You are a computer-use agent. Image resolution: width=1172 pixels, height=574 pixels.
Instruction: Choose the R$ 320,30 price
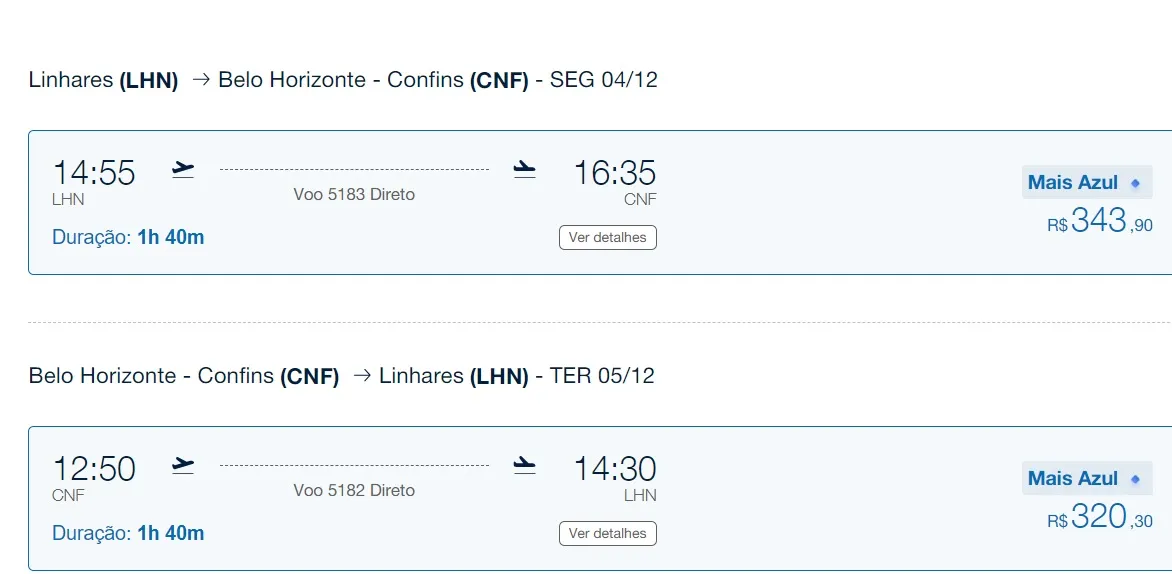click(x=1099, y=517)
